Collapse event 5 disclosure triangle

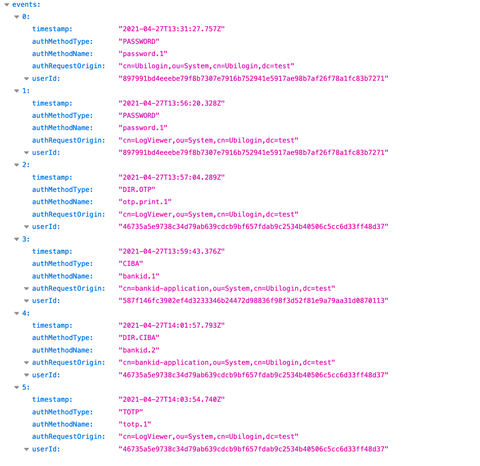17,387
